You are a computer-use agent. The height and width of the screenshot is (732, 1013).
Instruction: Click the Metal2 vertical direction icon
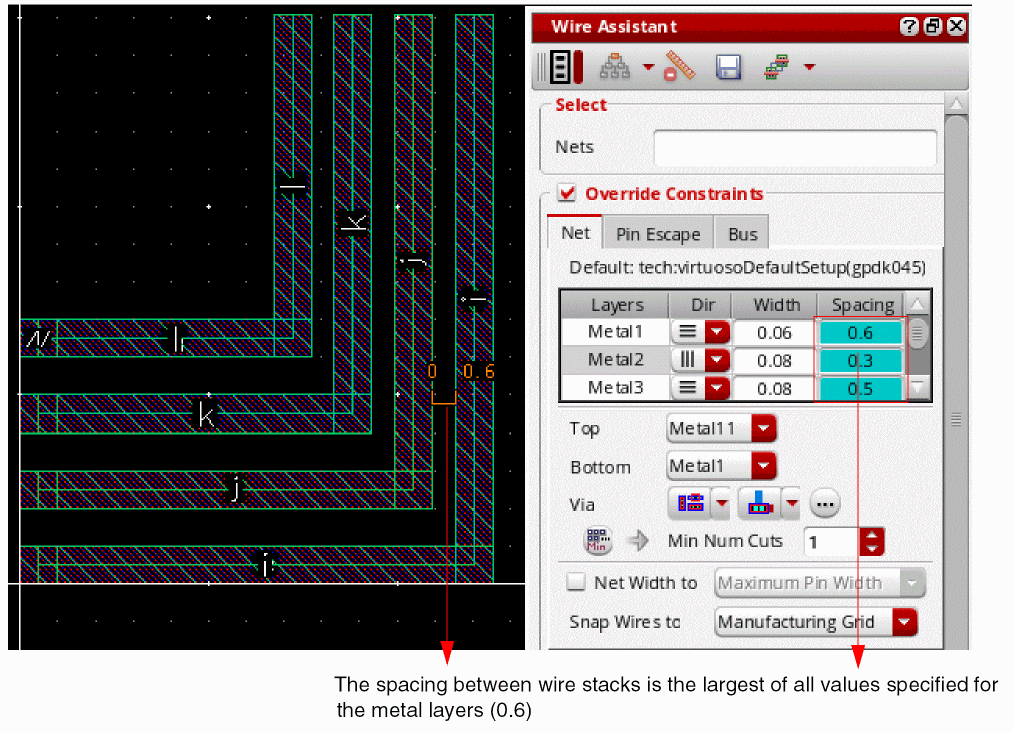[x=687, y=360]
